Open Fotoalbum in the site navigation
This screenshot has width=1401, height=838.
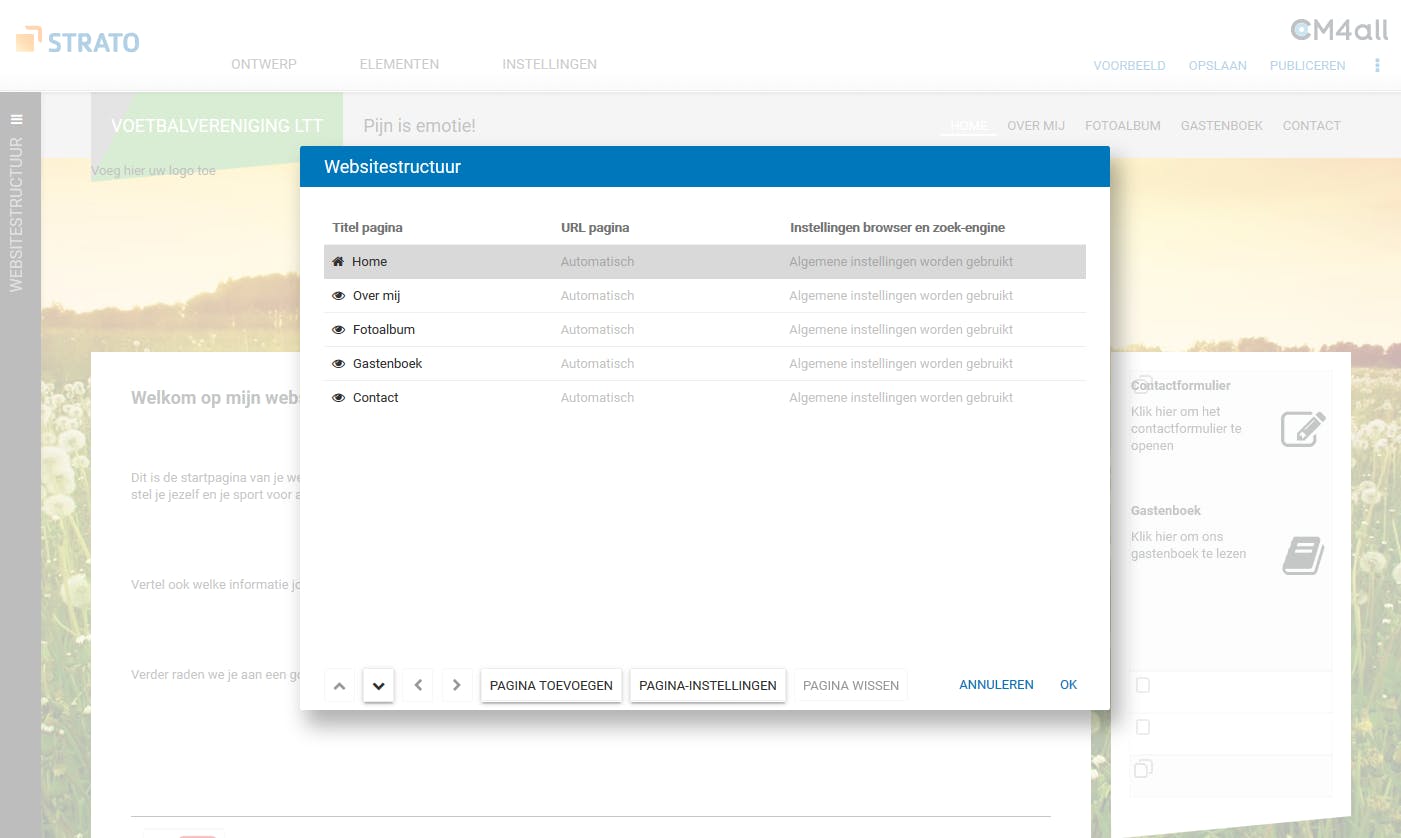tap(1122, 126)
